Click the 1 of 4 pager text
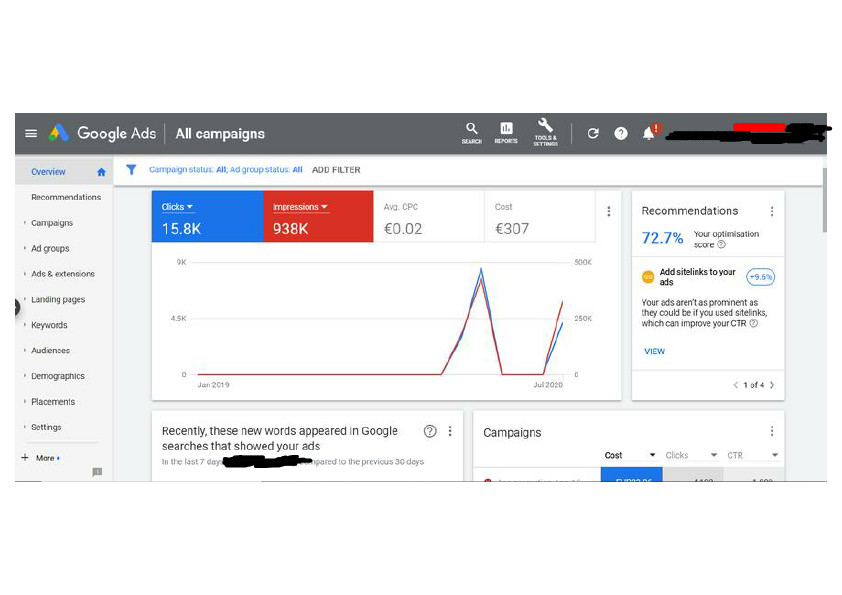Viewport: 842px width, 595px height. [x=753, y=385]
